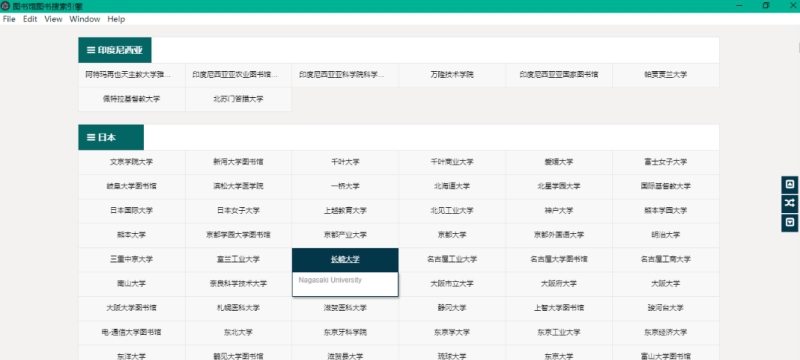Open 日本国际大学

[132, 211]
